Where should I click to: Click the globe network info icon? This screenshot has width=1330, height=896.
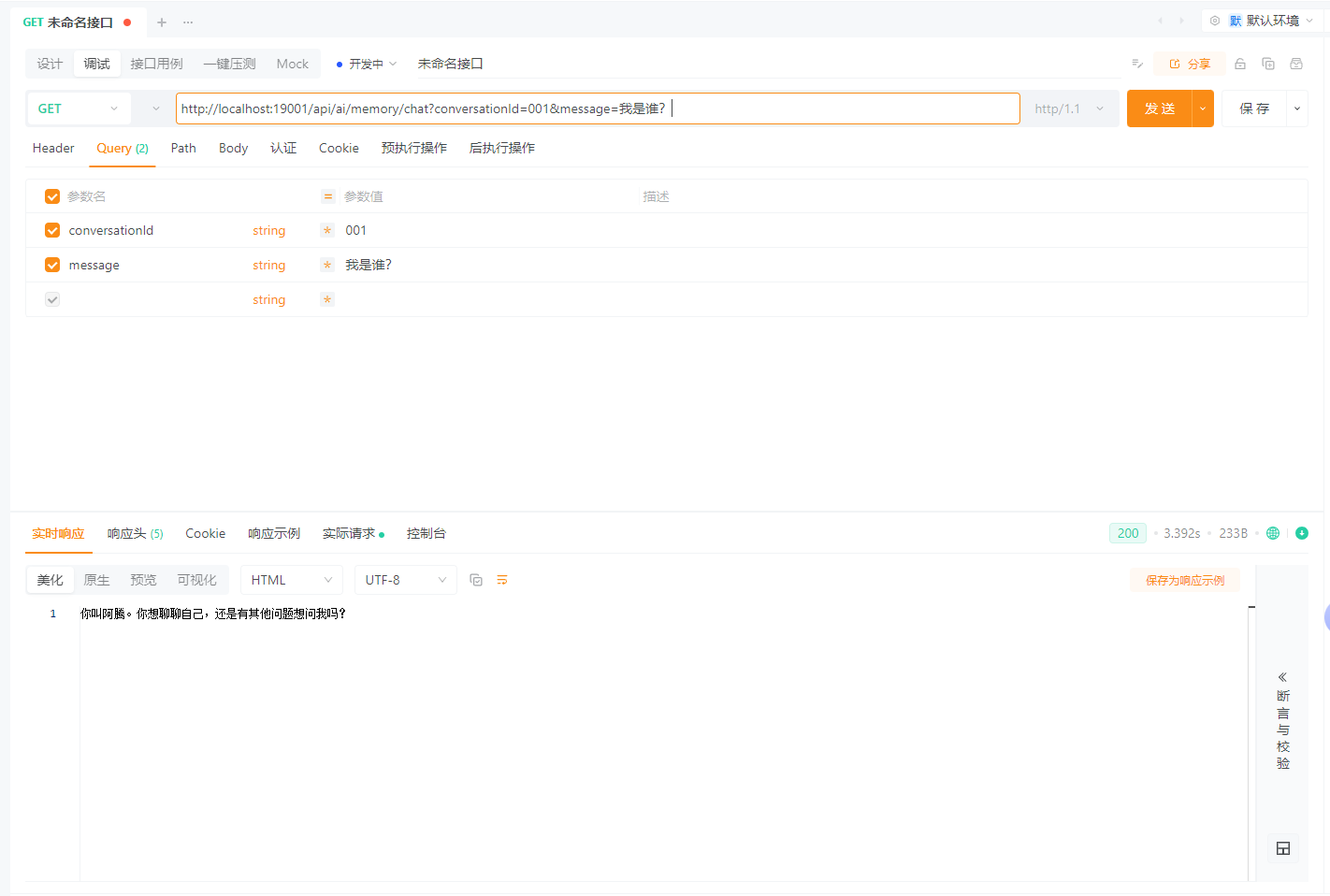click(1273, 533)
